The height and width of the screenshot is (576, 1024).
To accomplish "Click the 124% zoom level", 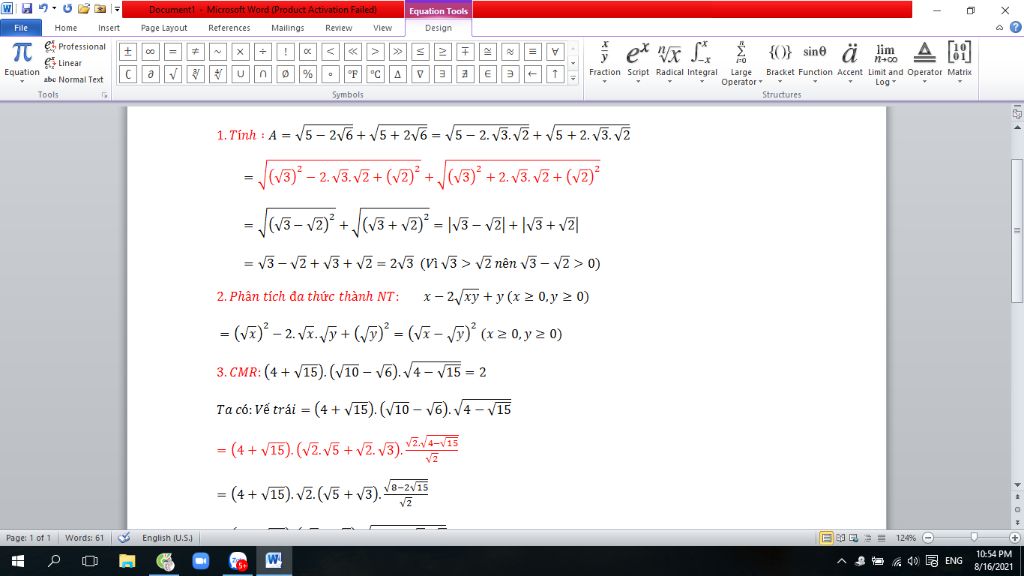I will [x=906, y=538].
